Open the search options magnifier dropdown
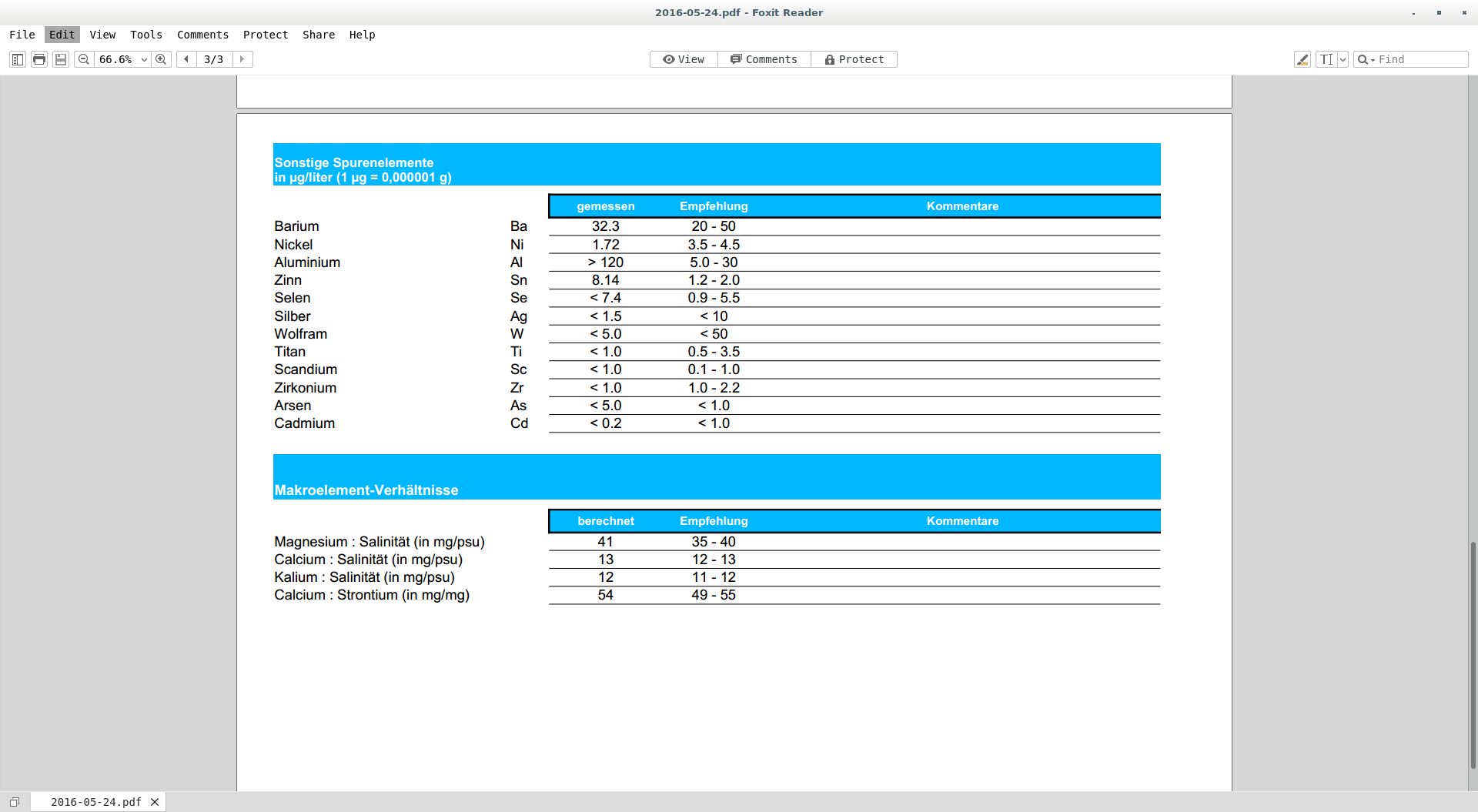The image size is (1478, 812). [x=1366, y=59]
